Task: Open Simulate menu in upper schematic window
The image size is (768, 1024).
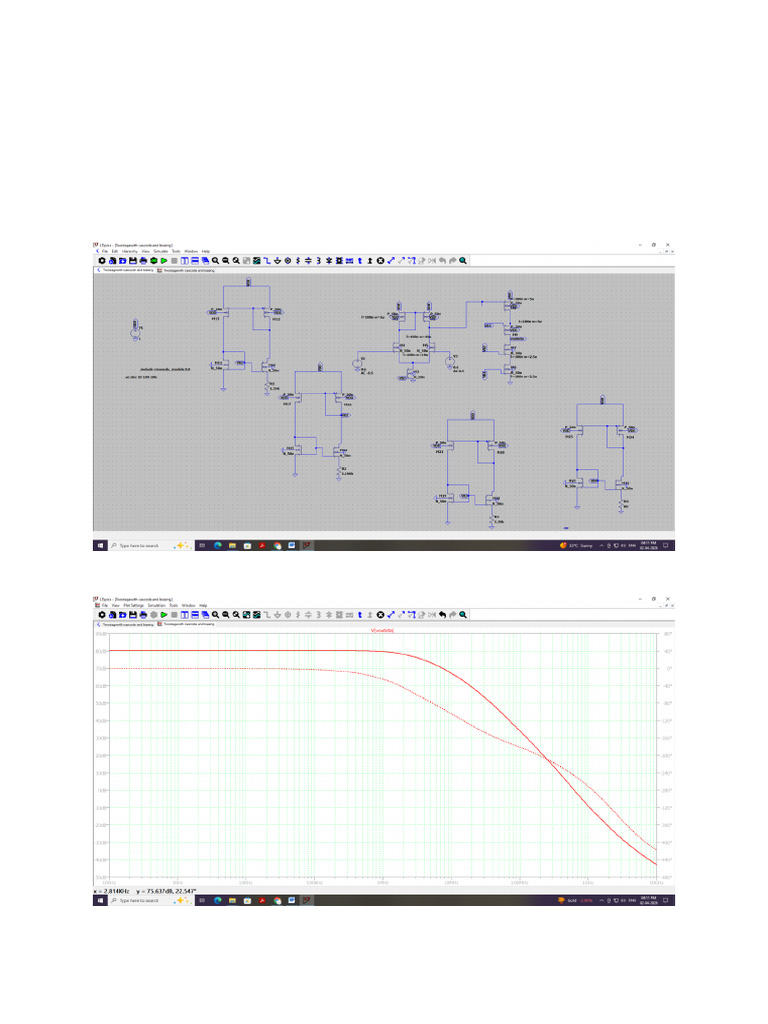Action: [x=161, y=251]
